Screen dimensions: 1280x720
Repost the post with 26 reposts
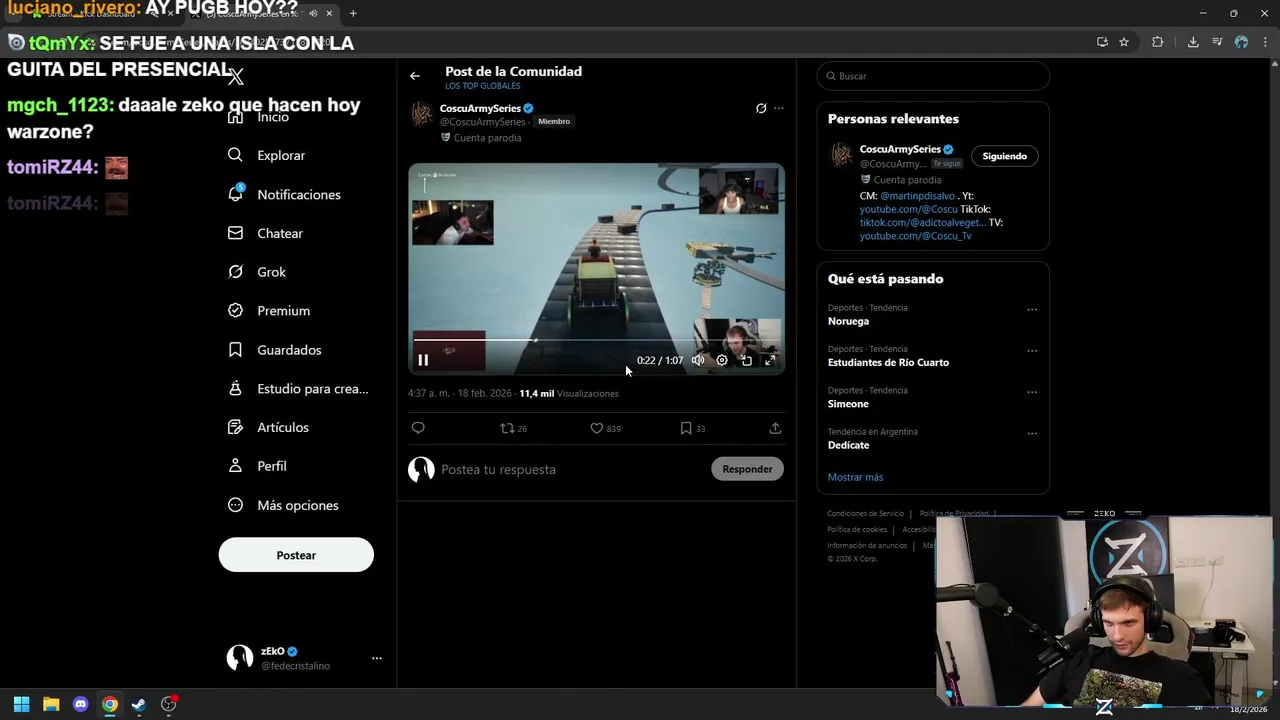[514, 428]
